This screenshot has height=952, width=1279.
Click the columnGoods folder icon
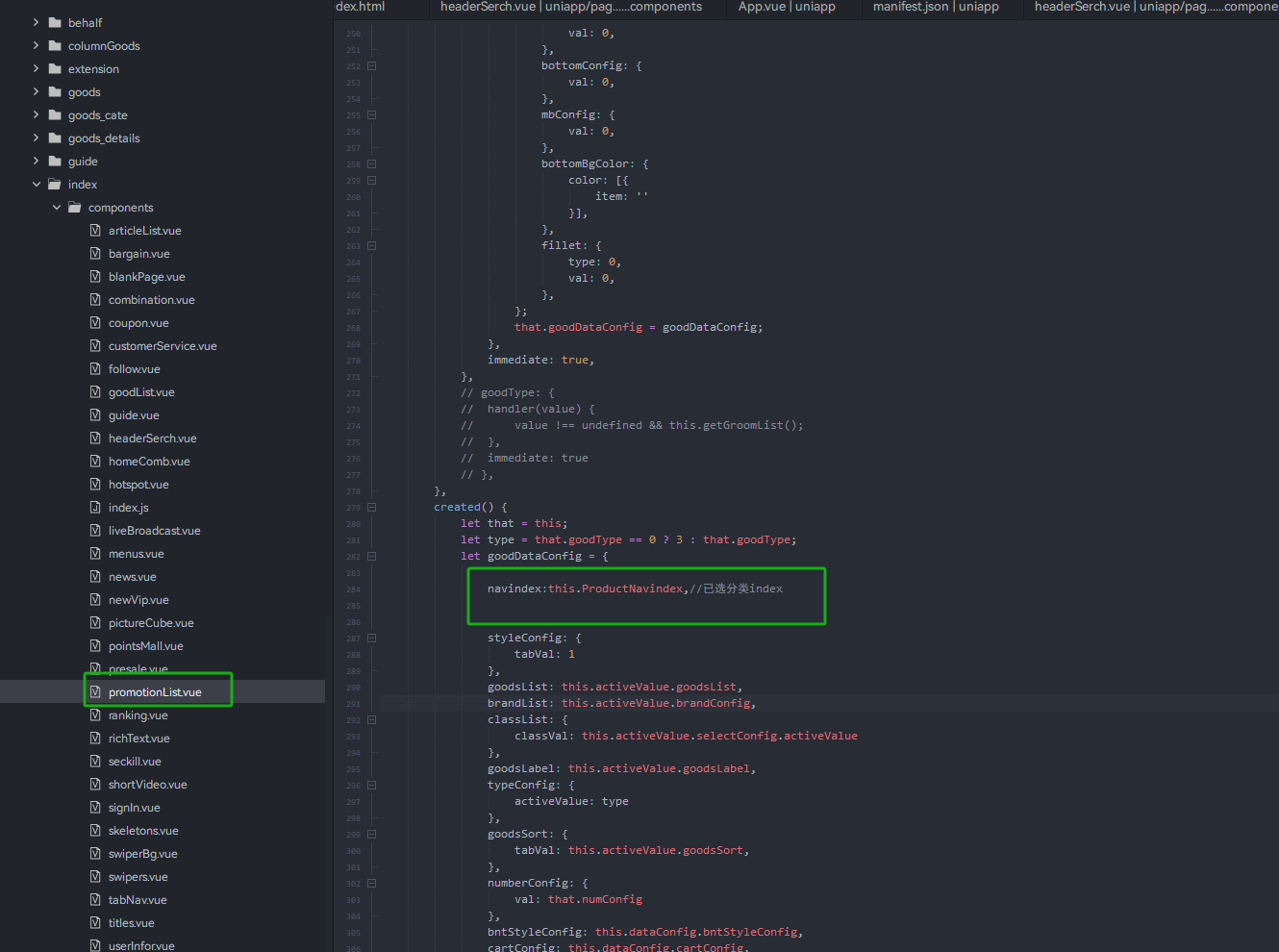(55, 45)
